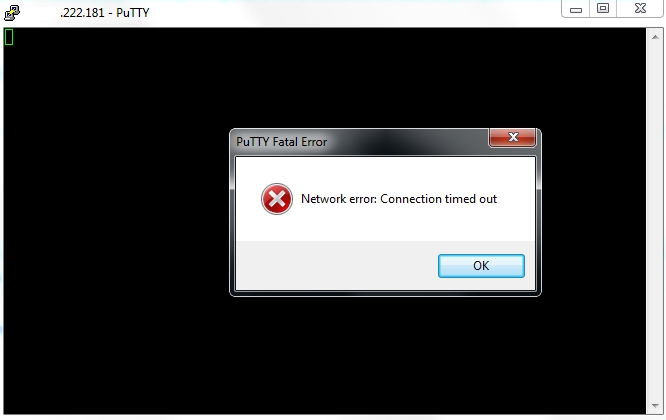The width and height of the screenshot is (666, 420).
Task: Click OK to dismiss the fatal error
Action: point(481,266)
